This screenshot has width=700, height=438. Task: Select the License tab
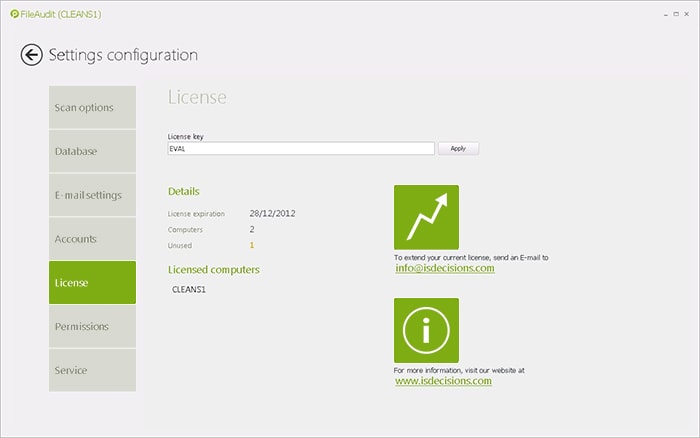[92, 283]
